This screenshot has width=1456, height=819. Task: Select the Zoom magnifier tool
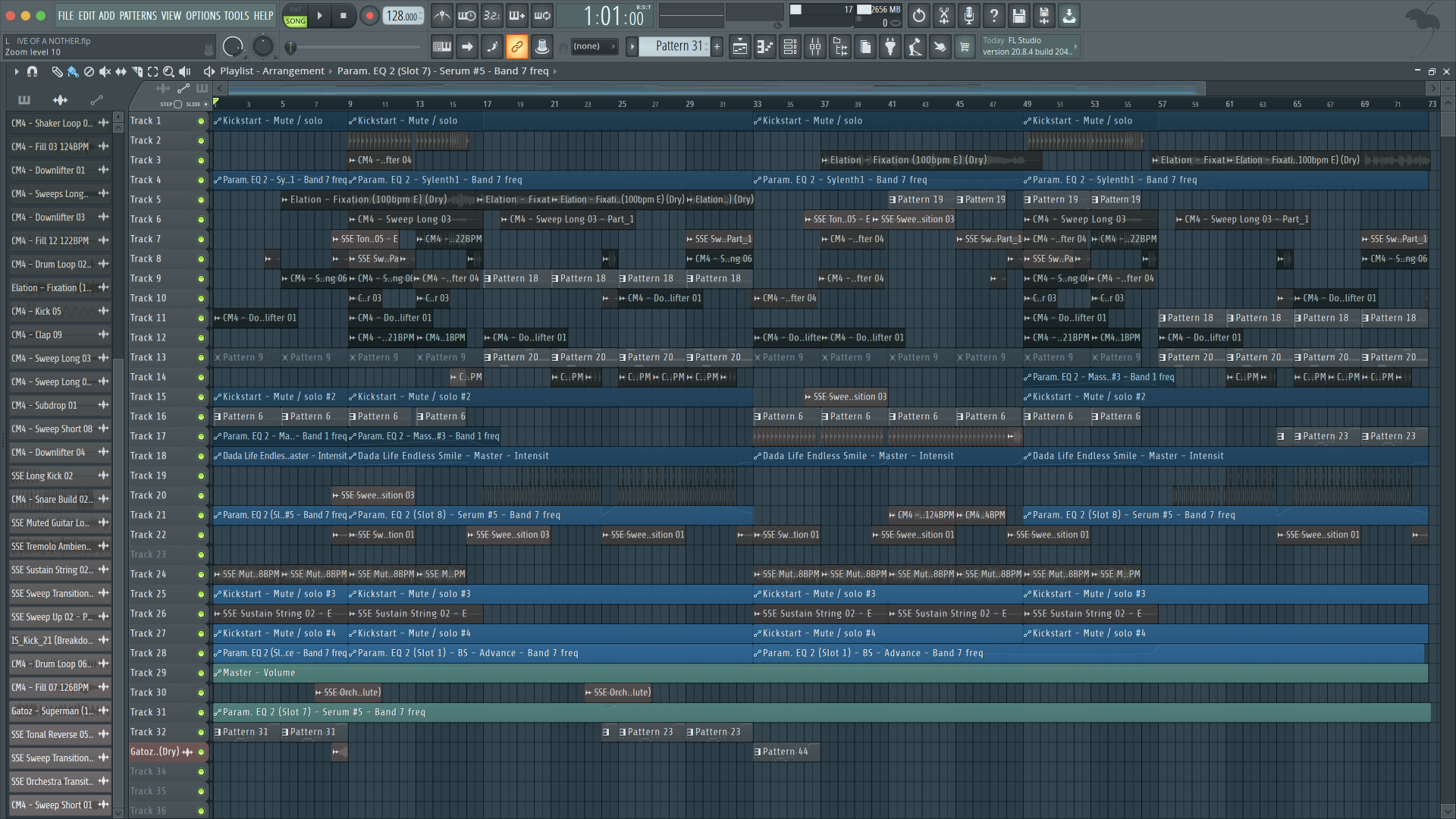tap(168, 71)
